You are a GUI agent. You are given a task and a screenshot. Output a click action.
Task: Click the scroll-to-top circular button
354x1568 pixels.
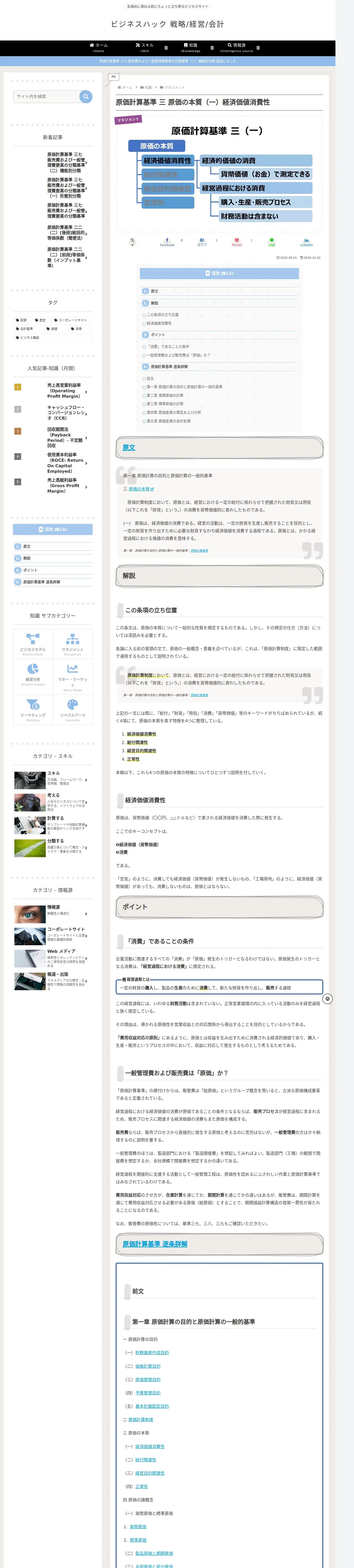tap(328, 999)
